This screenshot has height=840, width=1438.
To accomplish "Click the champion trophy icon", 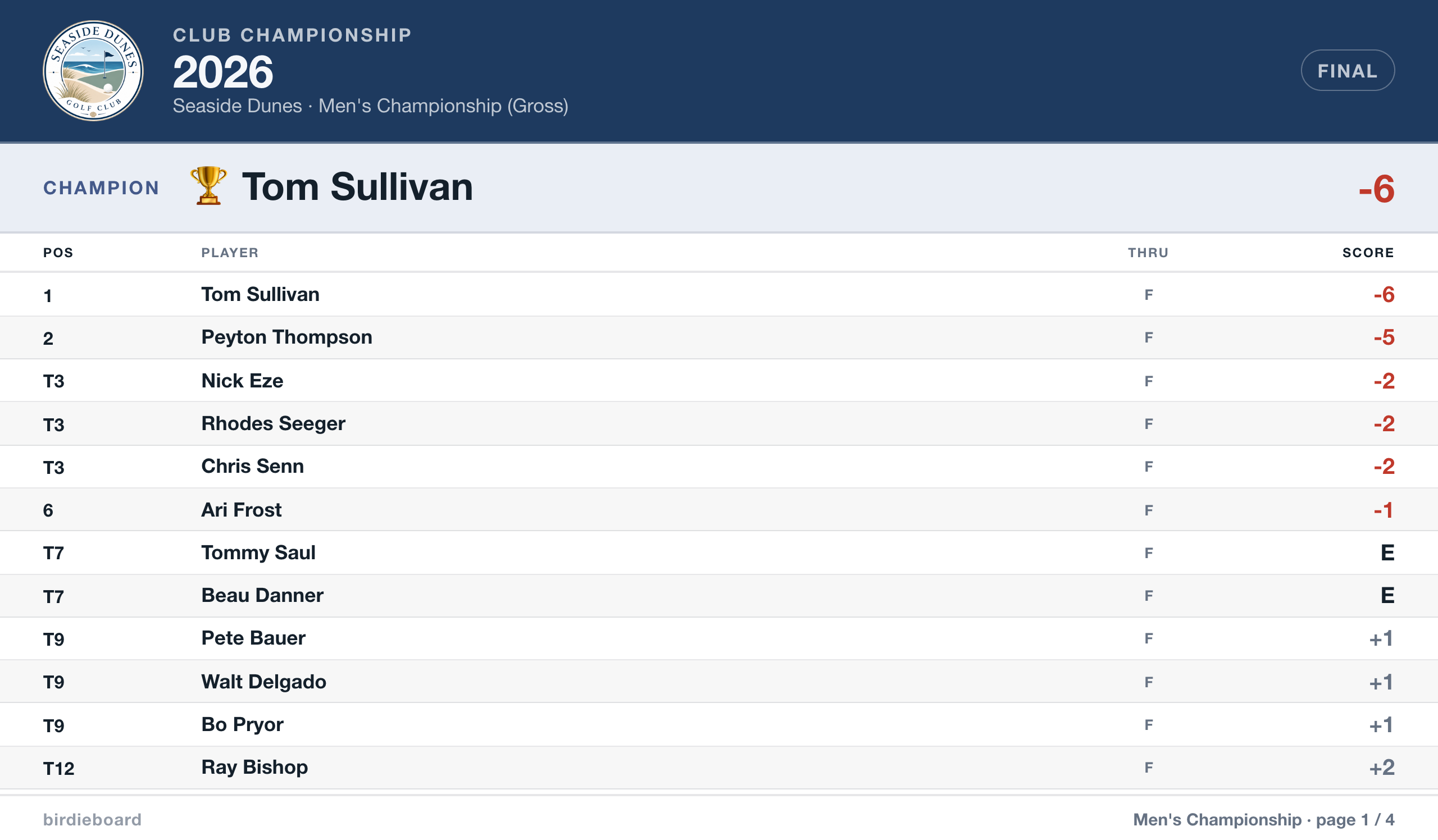I will coord(208,186).
